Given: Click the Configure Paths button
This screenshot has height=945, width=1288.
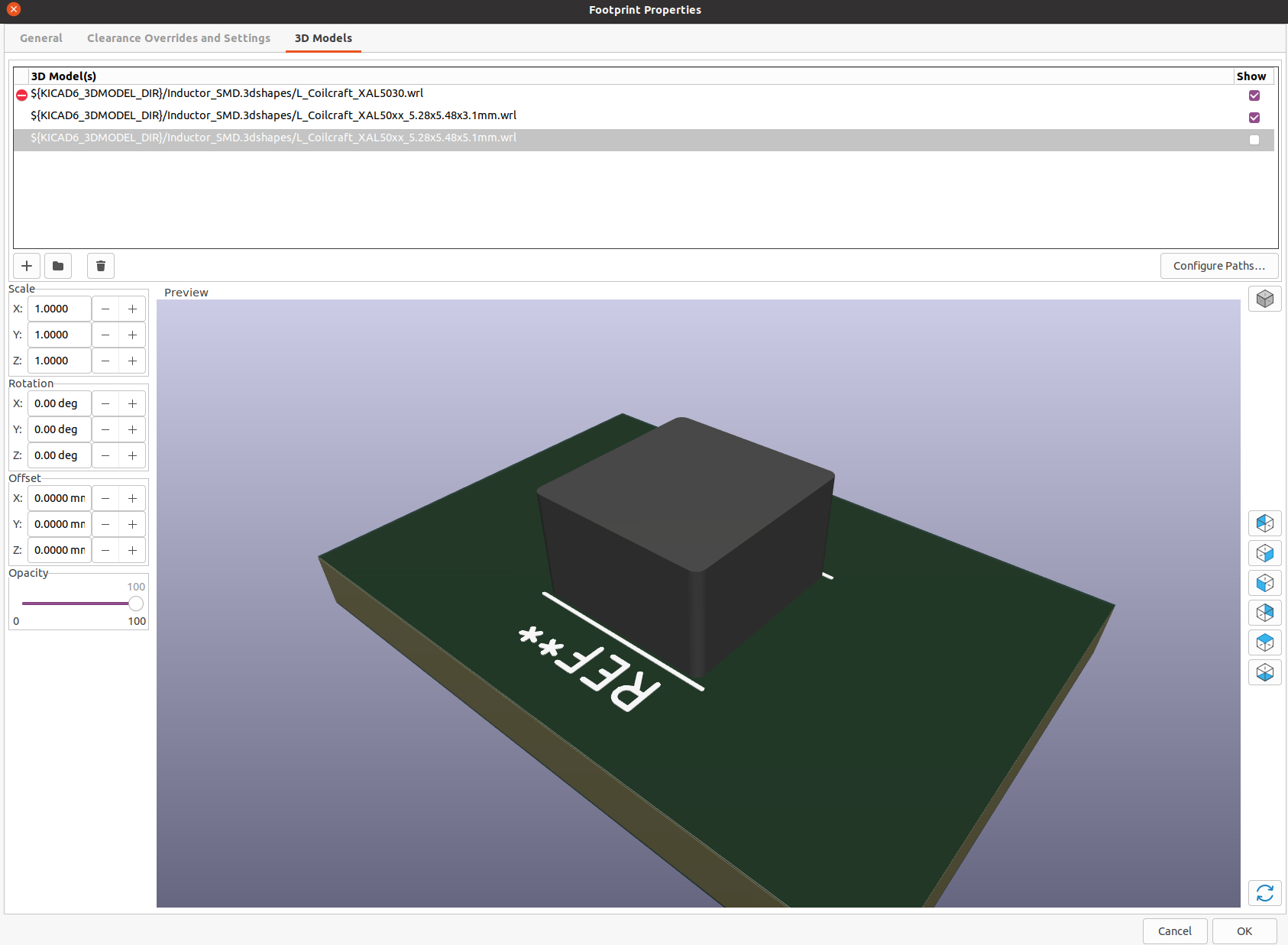Looking at the screenshot, I should click(1218, 266).
